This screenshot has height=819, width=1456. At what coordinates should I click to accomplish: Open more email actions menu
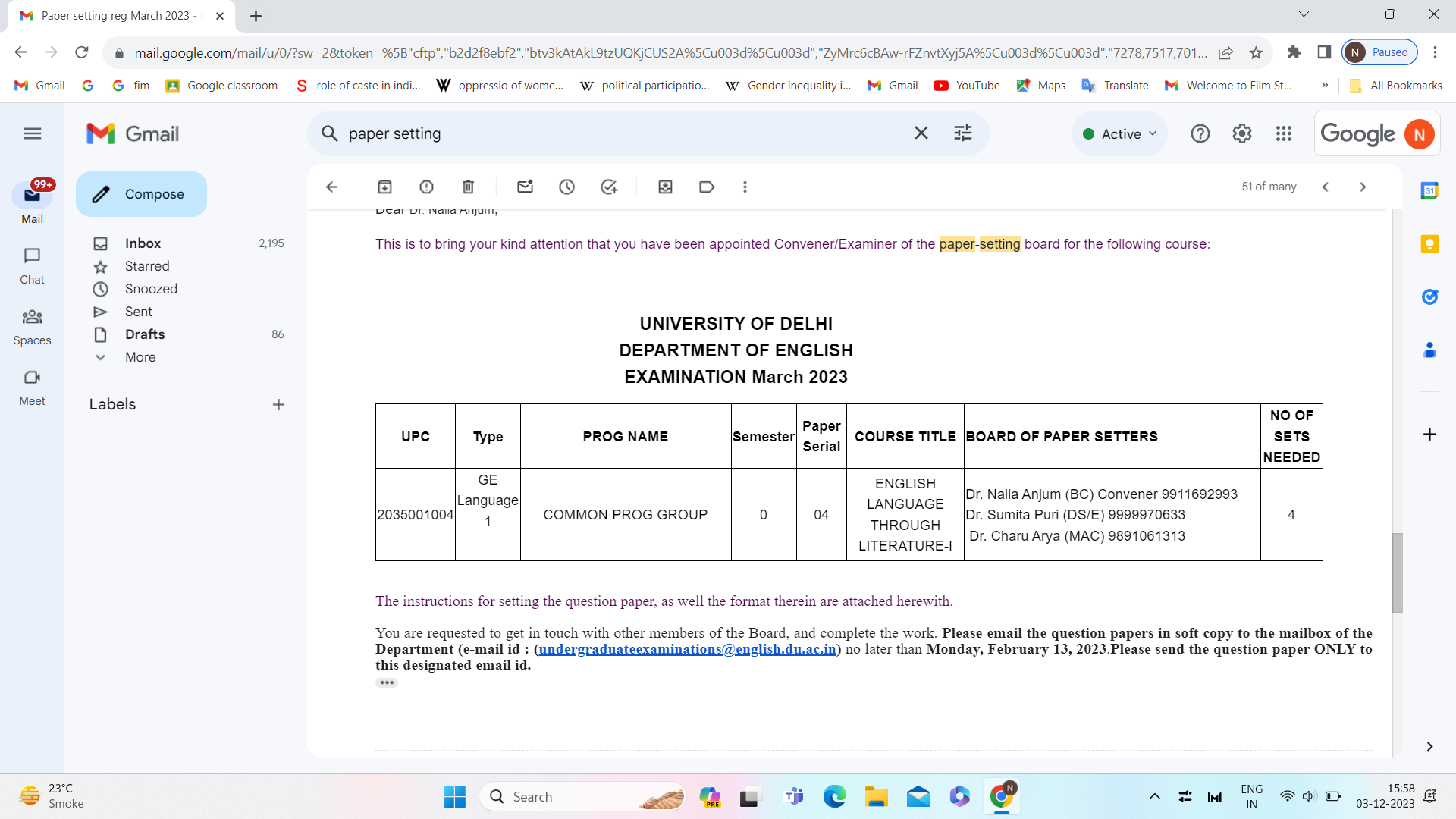click(x=745, y=187)
